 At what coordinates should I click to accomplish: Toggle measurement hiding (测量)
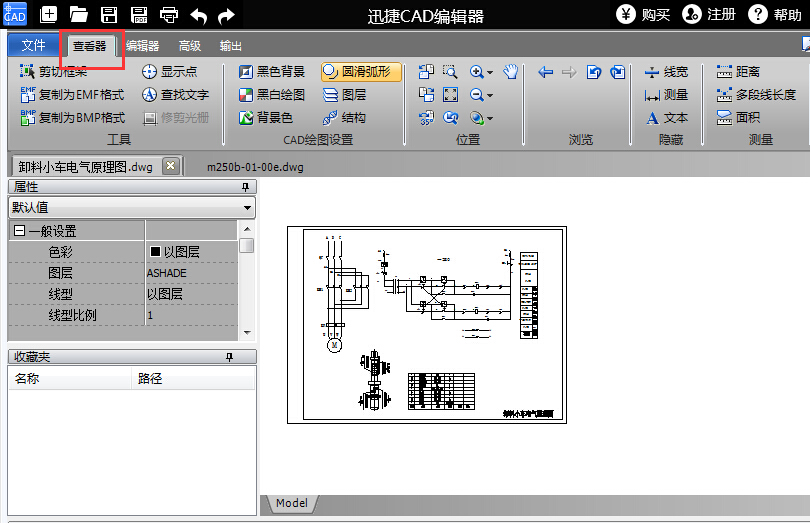pyautogui.click(x=666, y=95)
